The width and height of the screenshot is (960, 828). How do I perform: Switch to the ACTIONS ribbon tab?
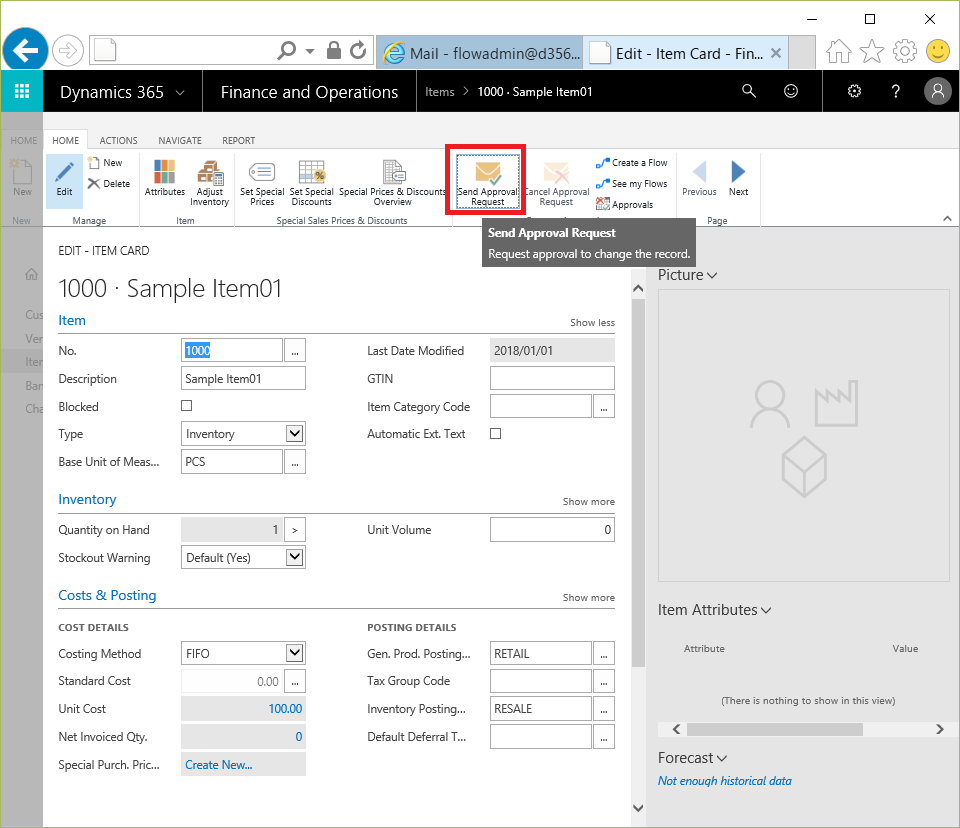(x=118, y=140)
